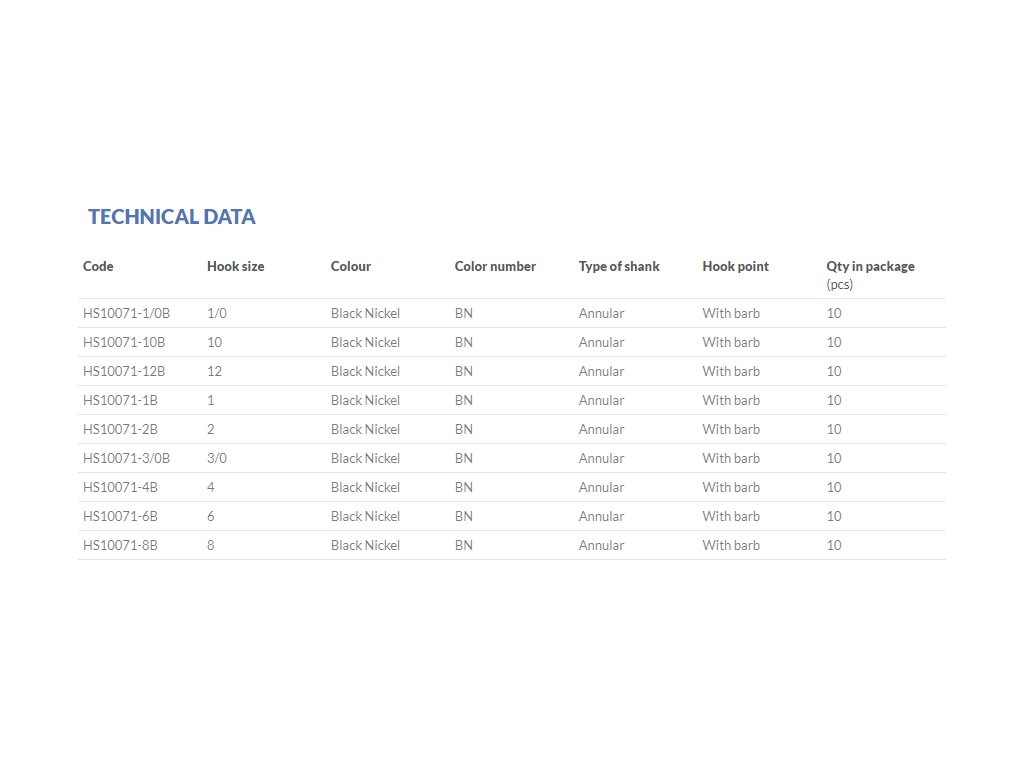Click the TECHNICAL DATA heading
Image resolution: width=1024 pixels, height=768 pixels.
coord(171,217)
